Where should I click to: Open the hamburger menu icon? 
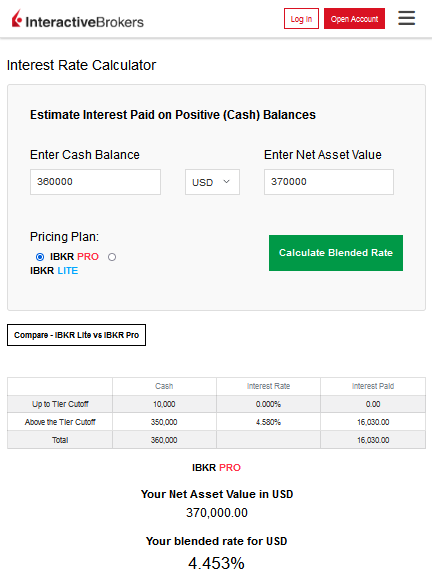[x=406, y=18]
